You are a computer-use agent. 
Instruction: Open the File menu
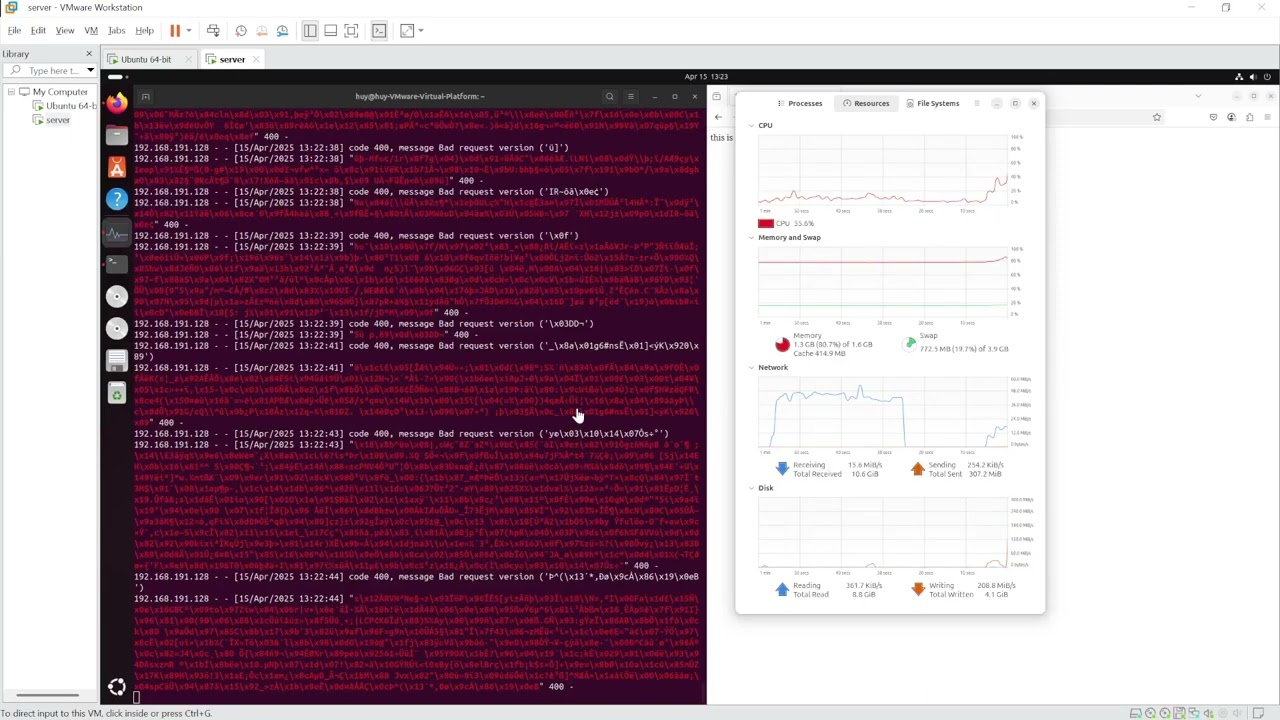(x=14, y=31)
